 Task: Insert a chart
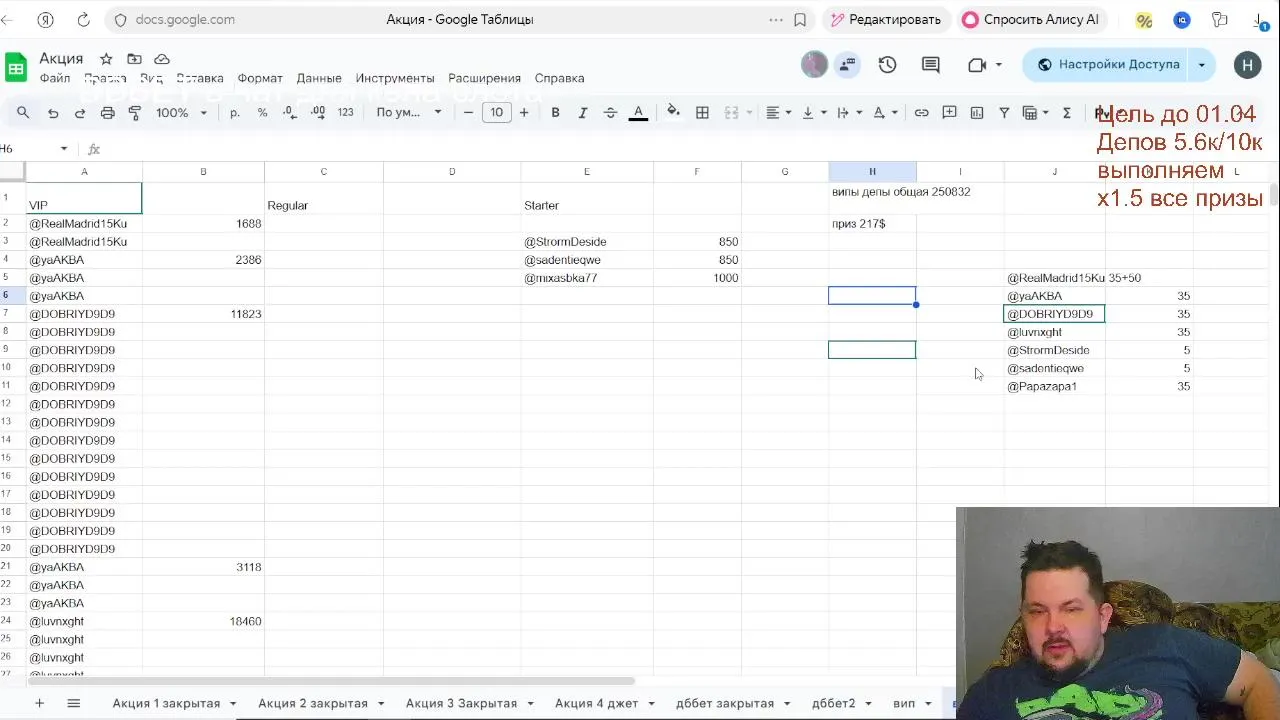coord(977,113)
